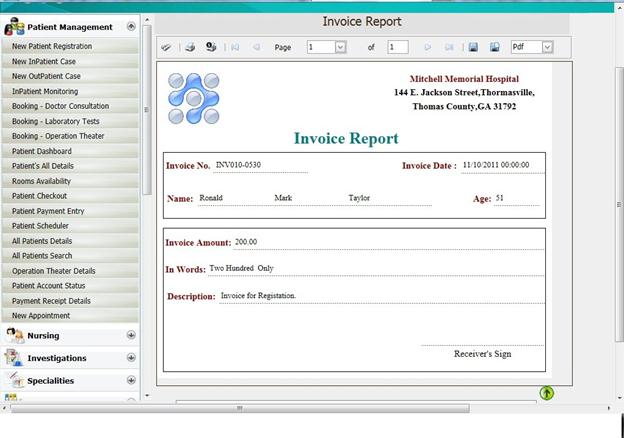
Task: Go to the previous report page
Action: click(257, 47)
